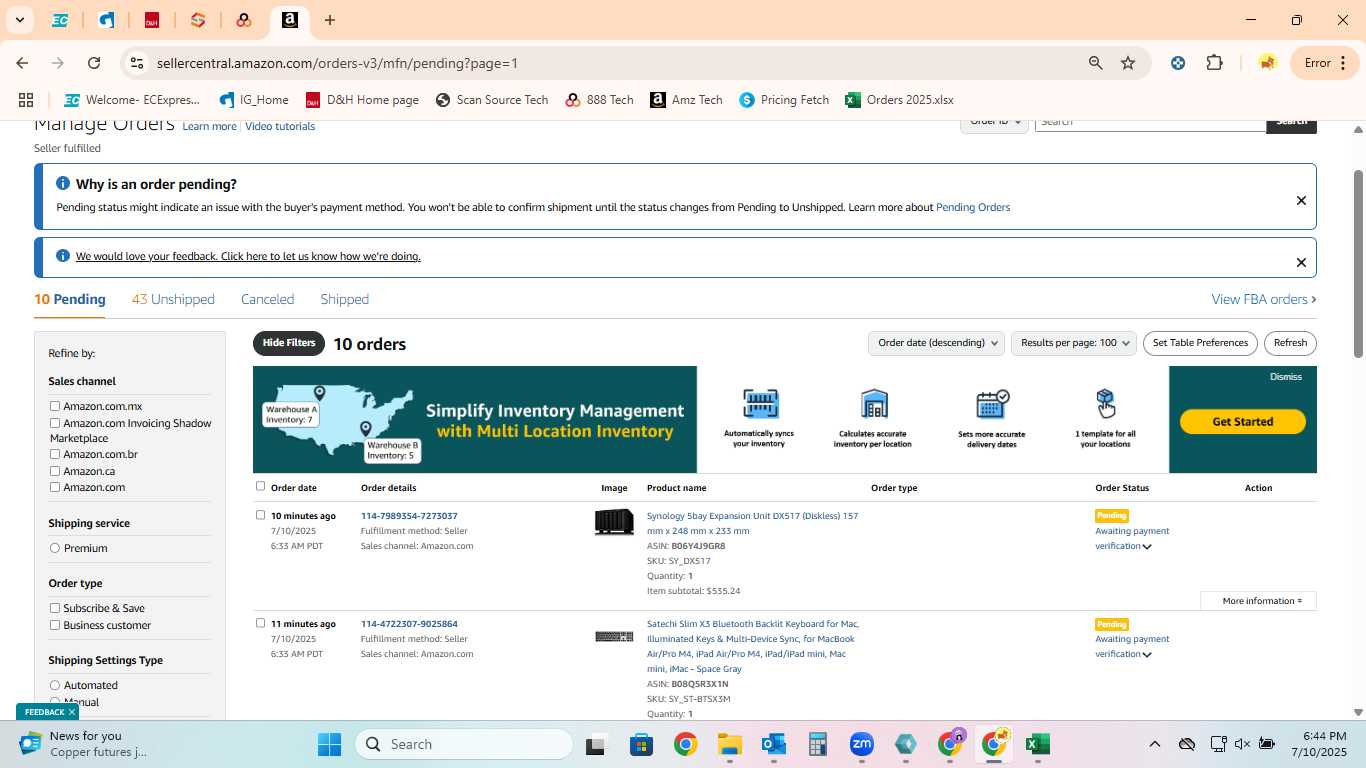Screen dimensions: 1366x768
Task: Bookmark this page with the star icon
Action: [x=1128, y=63]
